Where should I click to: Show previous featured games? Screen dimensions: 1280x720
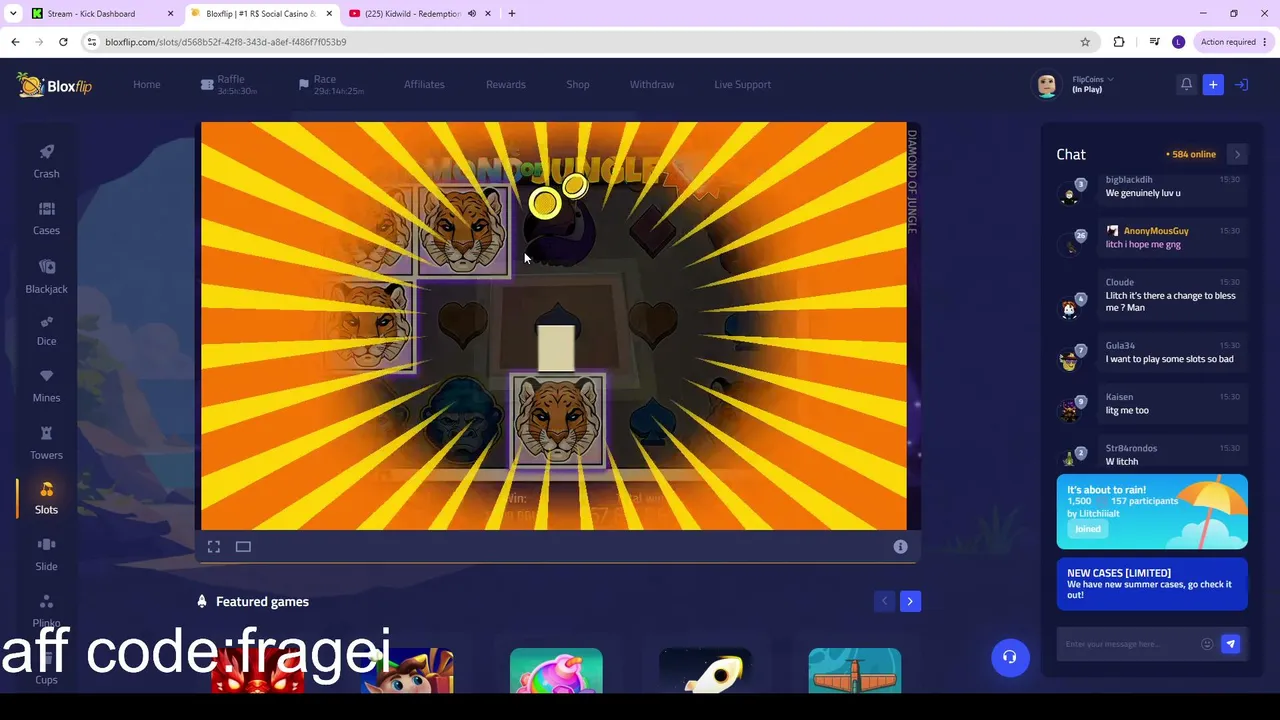tap(884, 601)
